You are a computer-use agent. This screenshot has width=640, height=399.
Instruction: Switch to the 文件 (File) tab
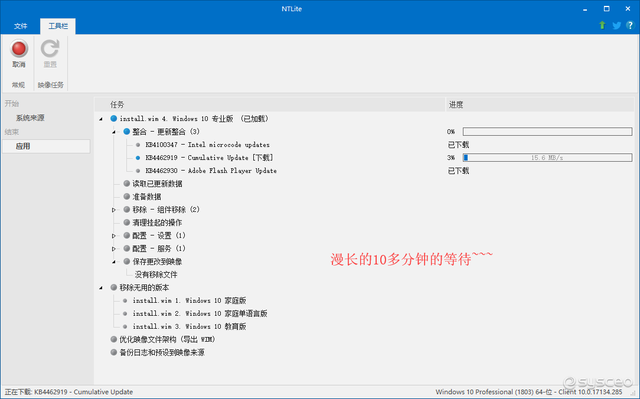point(20,26)
